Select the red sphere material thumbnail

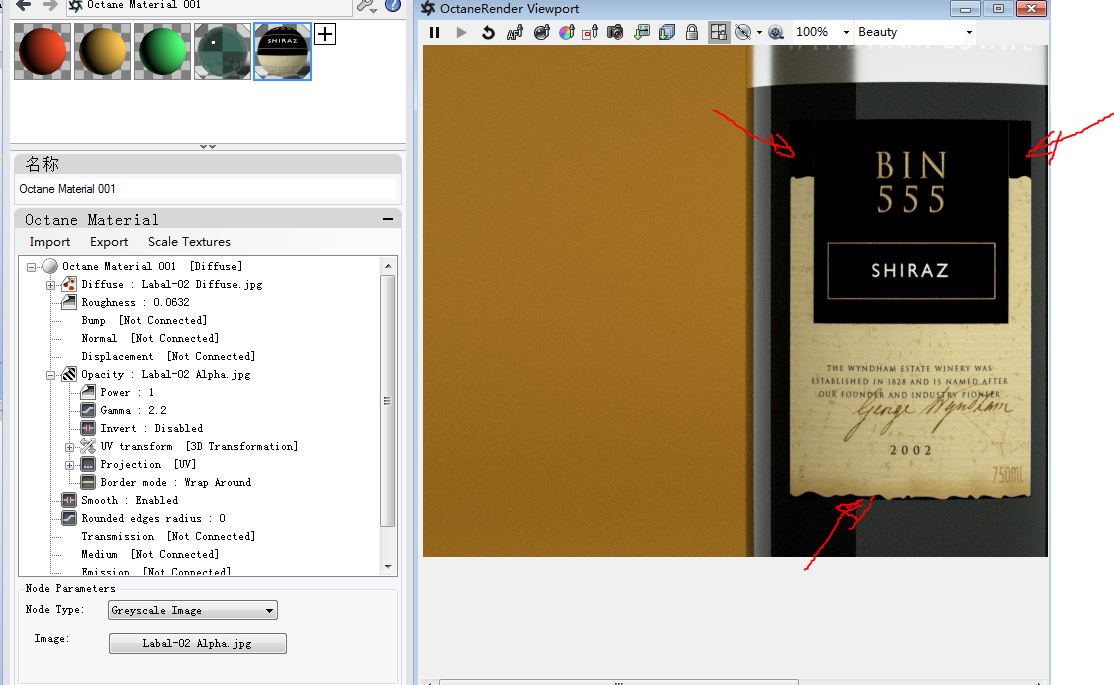click(43, 51)
